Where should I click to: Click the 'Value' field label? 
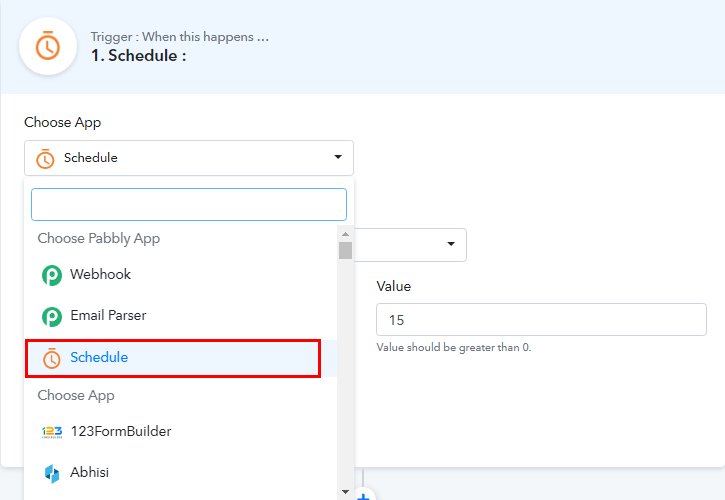pos(393,286)
